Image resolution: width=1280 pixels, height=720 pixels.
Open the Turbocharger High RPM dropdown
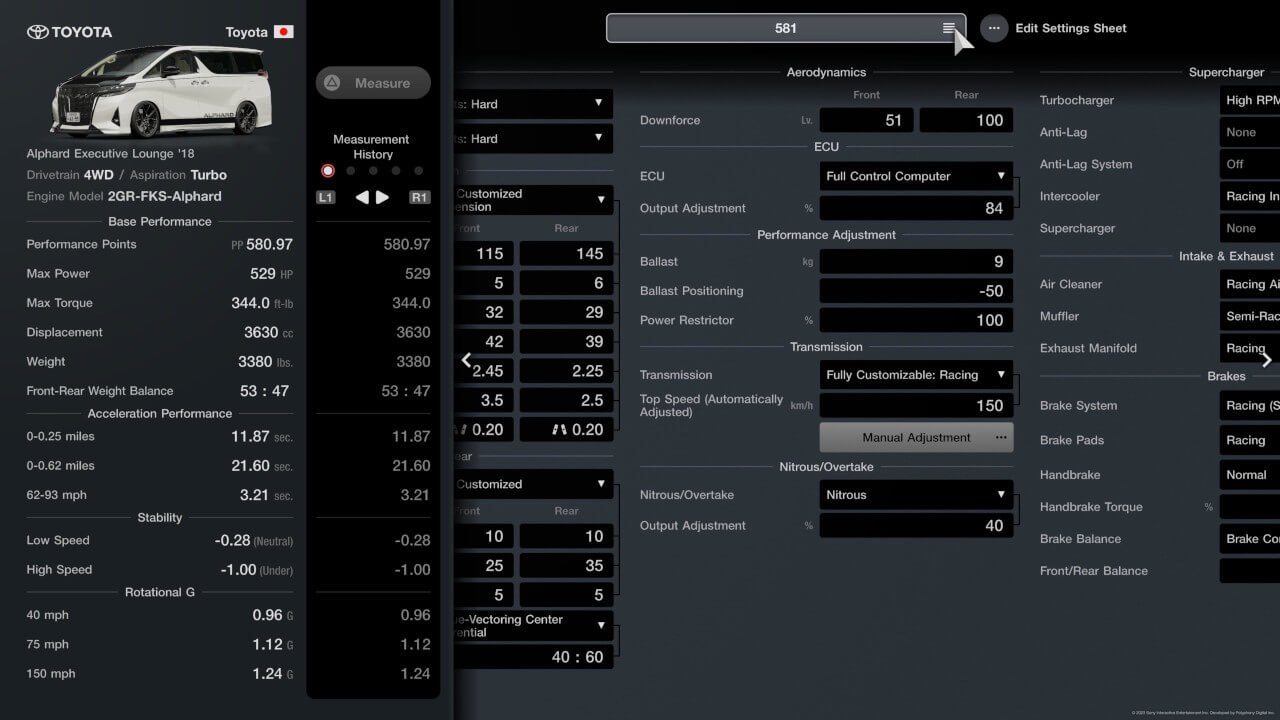click(1250, 100)
